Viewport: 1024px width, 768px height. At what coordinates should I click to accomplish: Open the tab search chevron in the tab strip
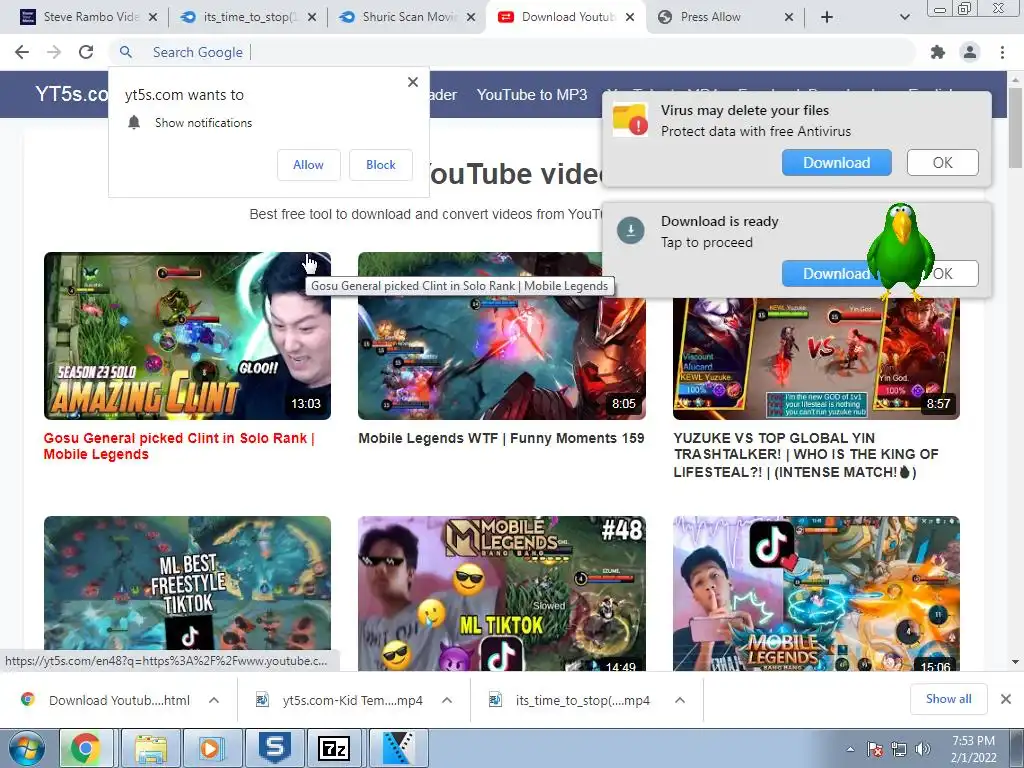(x=904, y=17)
